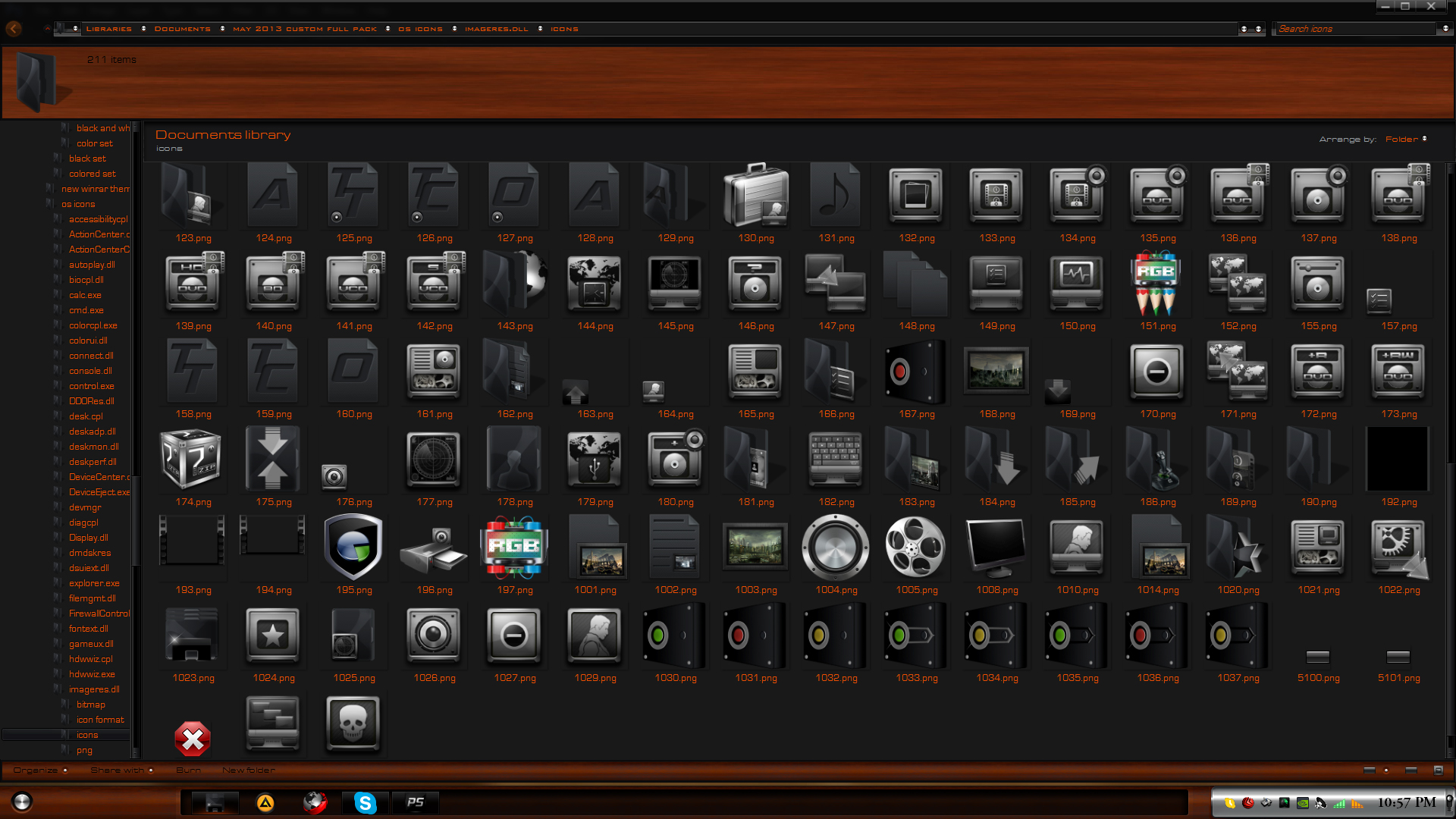
Task: Open the Organize dropdown menu
Action: 36,769
